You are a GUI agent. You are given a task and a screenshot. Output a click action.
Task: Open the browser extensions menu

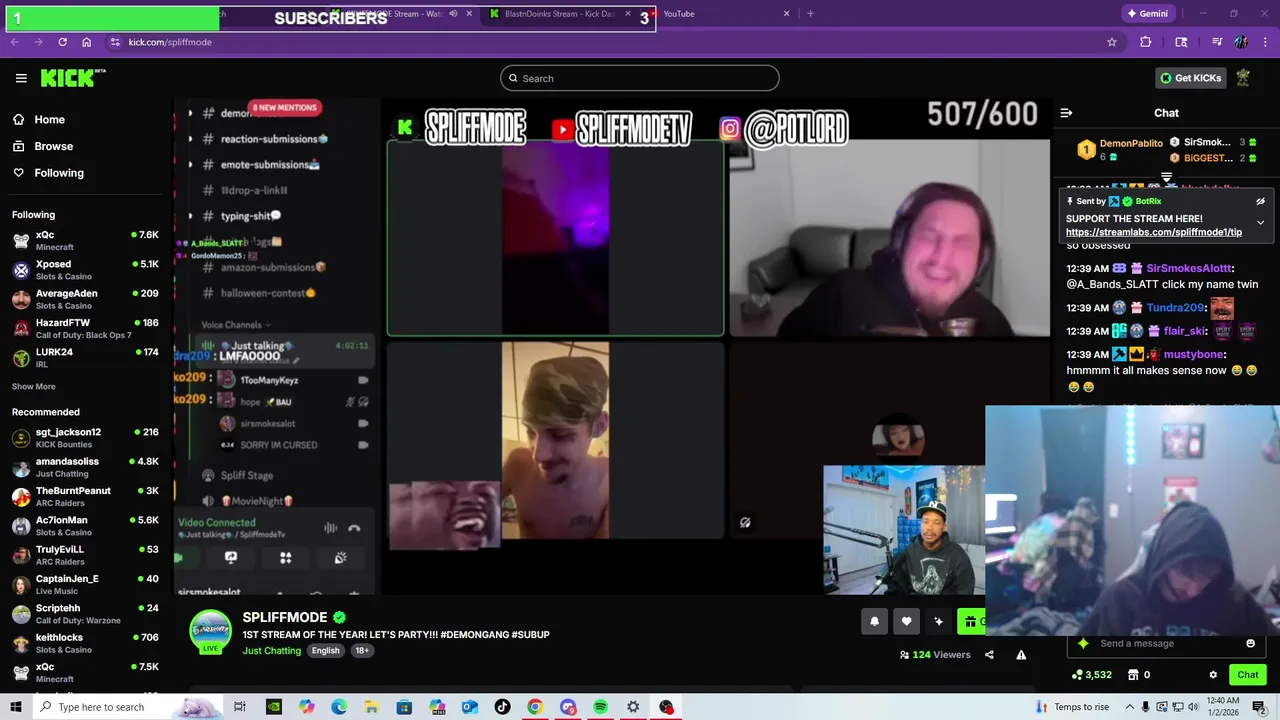(1146, 42)
